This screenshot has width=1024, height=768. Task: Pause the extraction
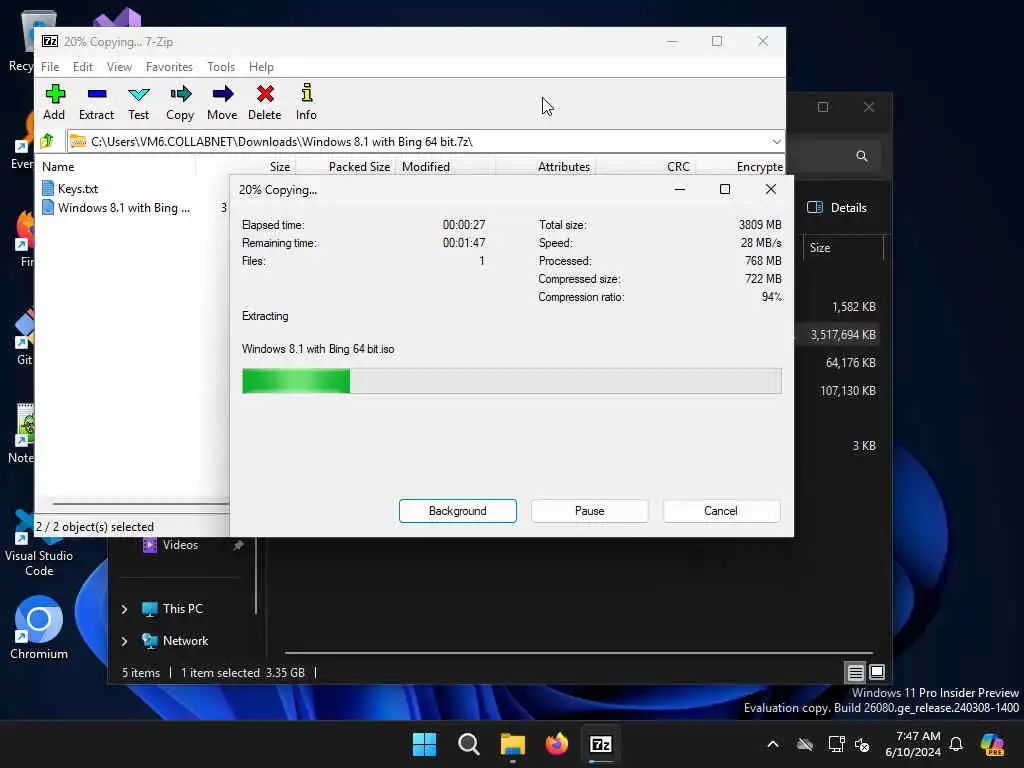coord(590,511)
